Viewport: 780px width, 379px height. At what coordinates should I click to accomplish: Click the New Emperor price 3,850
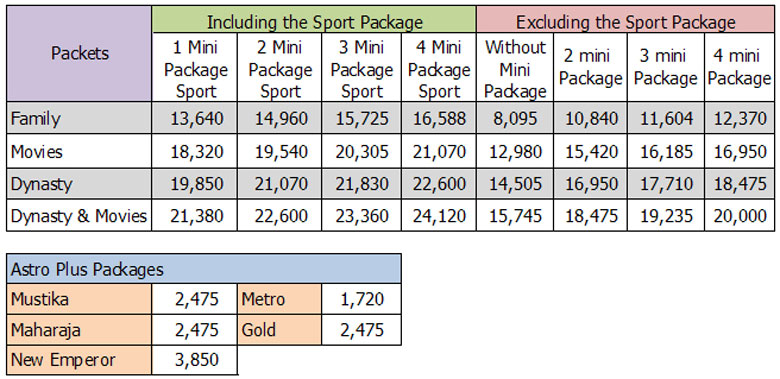[195, 360]
